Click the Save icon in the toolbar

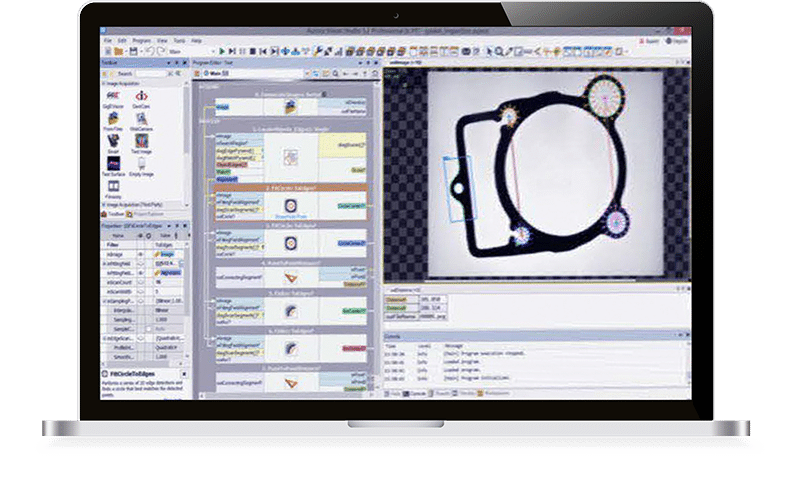pos(131,52)
